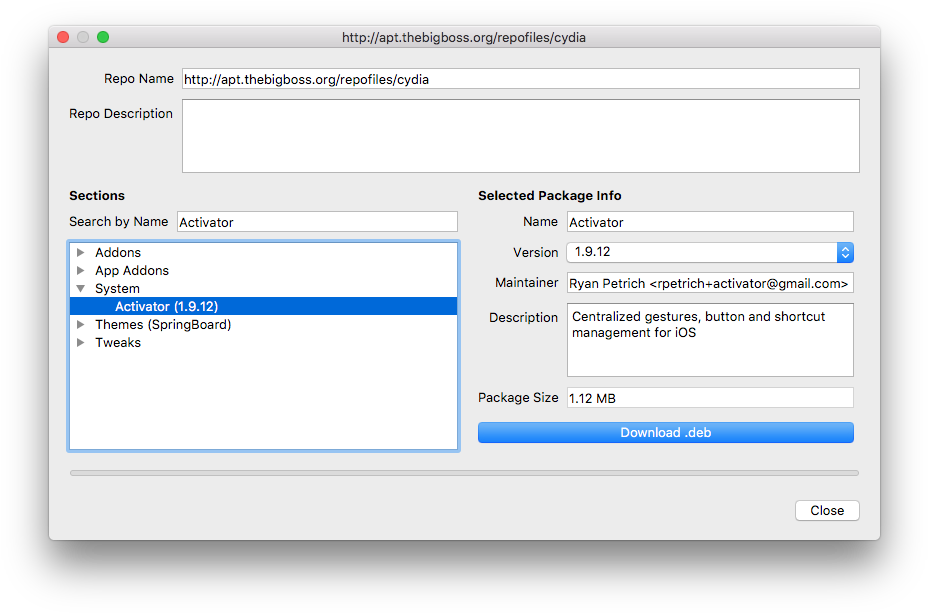
Task: Click the Selected Package Info heading
Action: pyautogui.click(x=550, y=196)
